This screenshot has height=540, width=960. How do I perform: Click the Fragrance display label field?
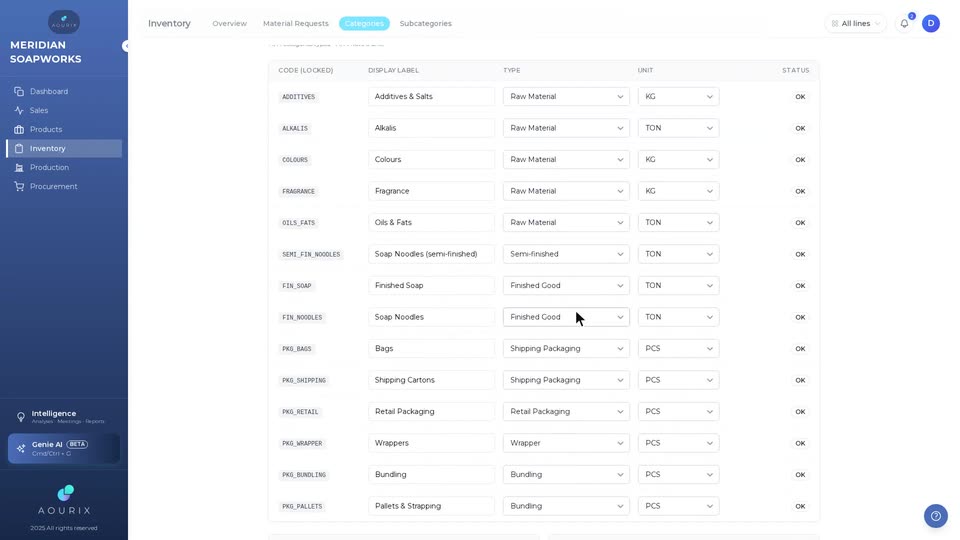tap(431, 191)
